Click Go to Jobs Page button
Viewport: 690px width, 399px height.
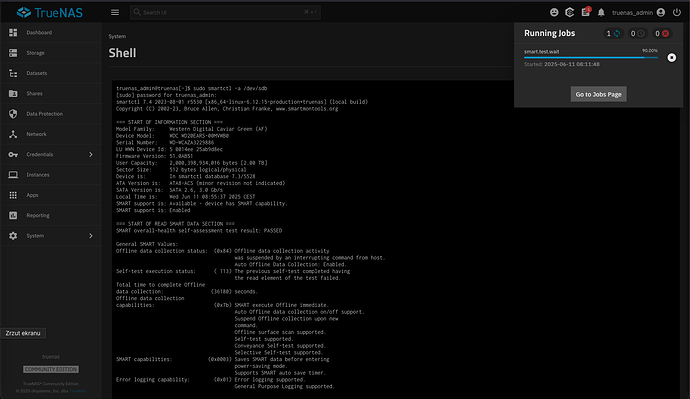(598, 94)
